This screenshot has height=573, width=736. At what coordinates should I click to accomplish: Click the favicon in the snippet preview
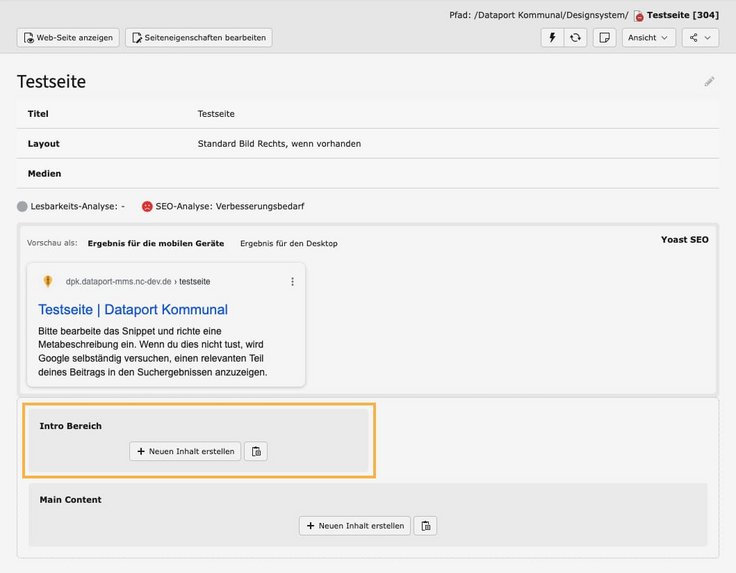point(47,282)
